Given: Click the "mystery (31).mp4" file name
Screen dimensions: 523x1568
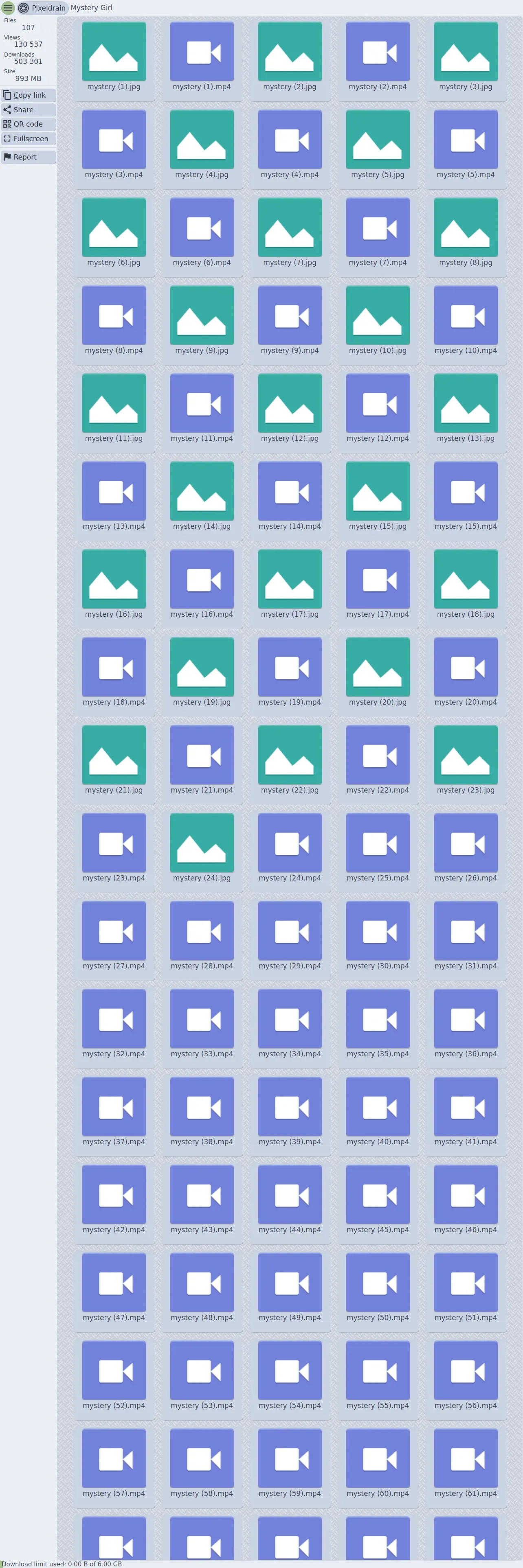Looking at the screenshot, I should click(466, 966).
